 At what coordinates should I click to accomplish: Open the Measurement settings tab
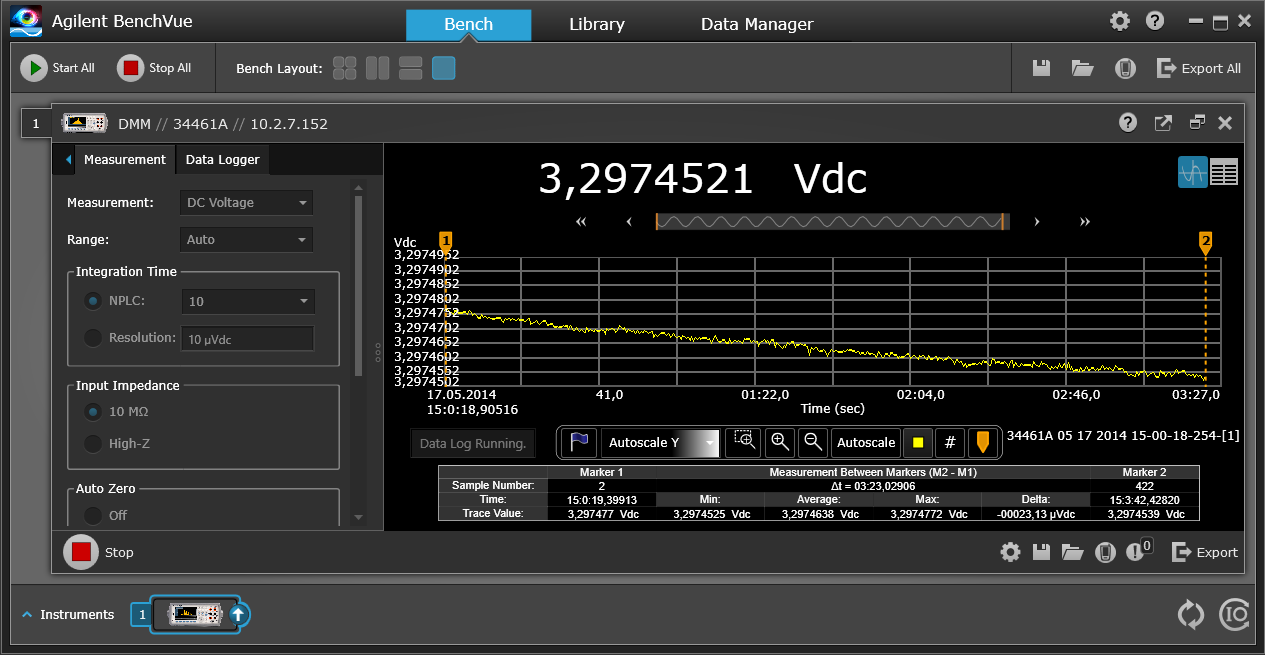pos(125,160)
